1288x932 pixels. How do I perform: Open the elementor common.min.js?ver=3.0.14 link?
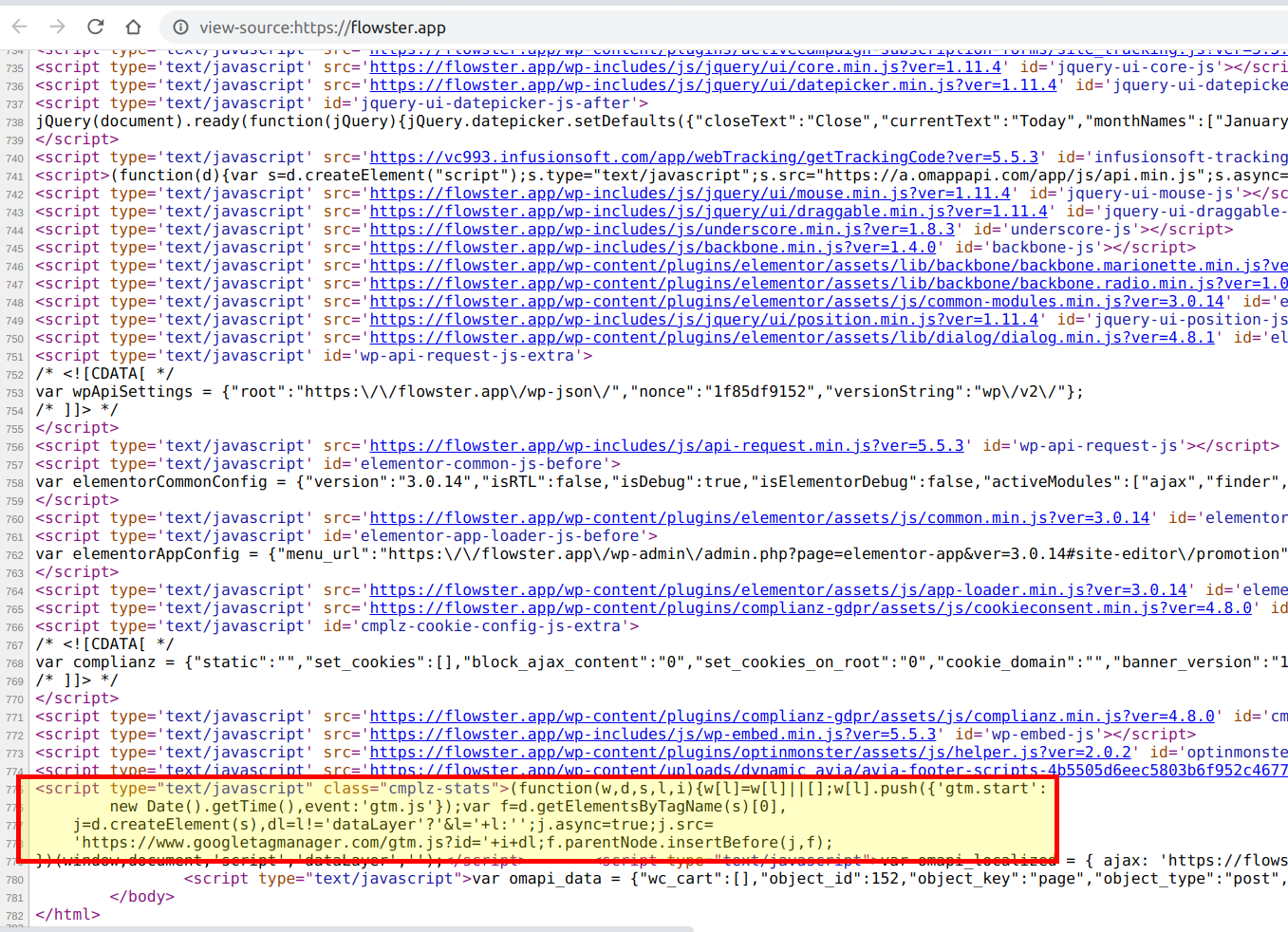click(x=760, y=518)
